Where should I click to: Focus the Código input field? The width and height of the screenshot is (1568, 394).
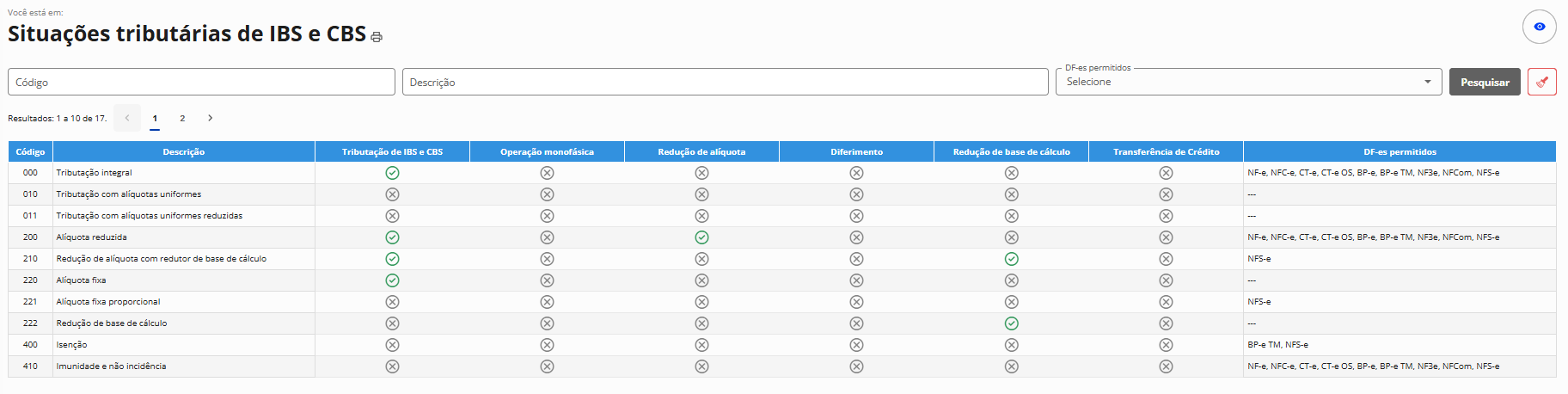(201, 83)
